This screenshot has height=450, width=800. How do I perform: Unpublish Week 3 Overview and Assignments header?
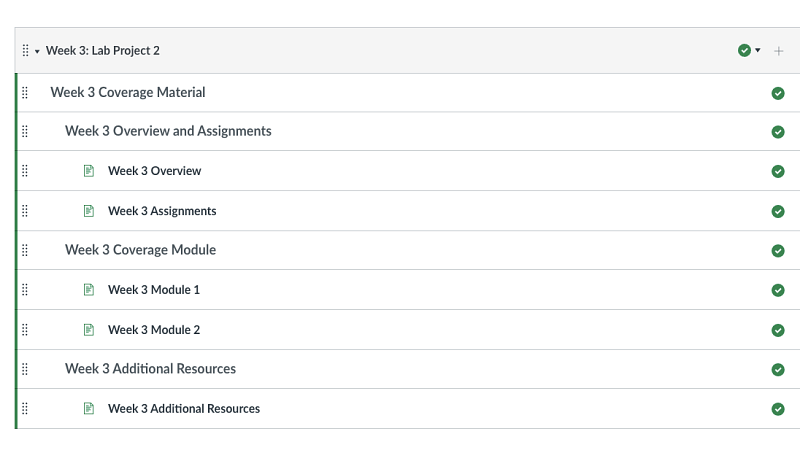[778, 132]
